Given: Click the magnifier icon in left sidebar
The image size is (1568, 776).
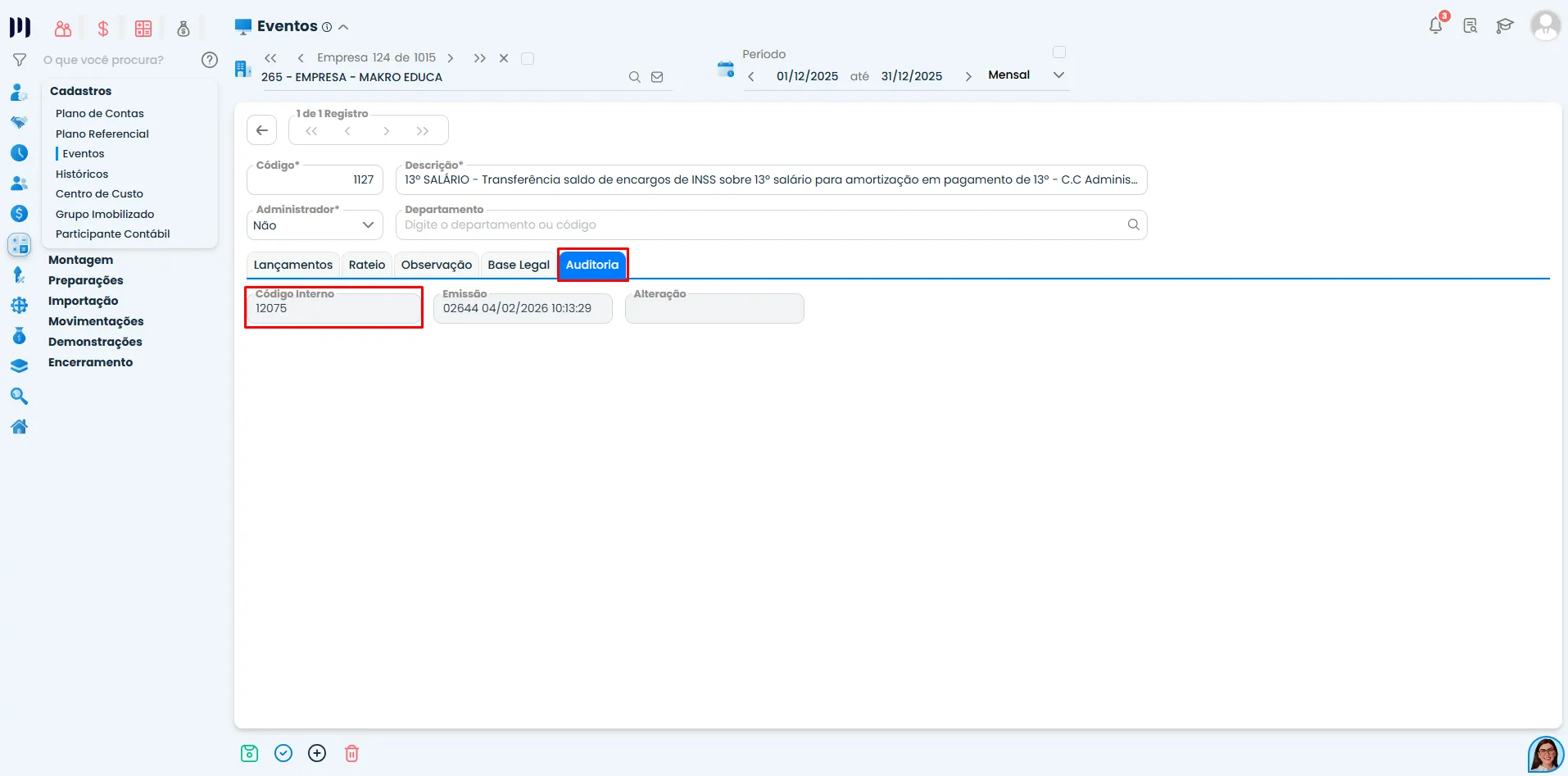Looking at the screenshot, I should pyautogui.click(x=20, y=397).
